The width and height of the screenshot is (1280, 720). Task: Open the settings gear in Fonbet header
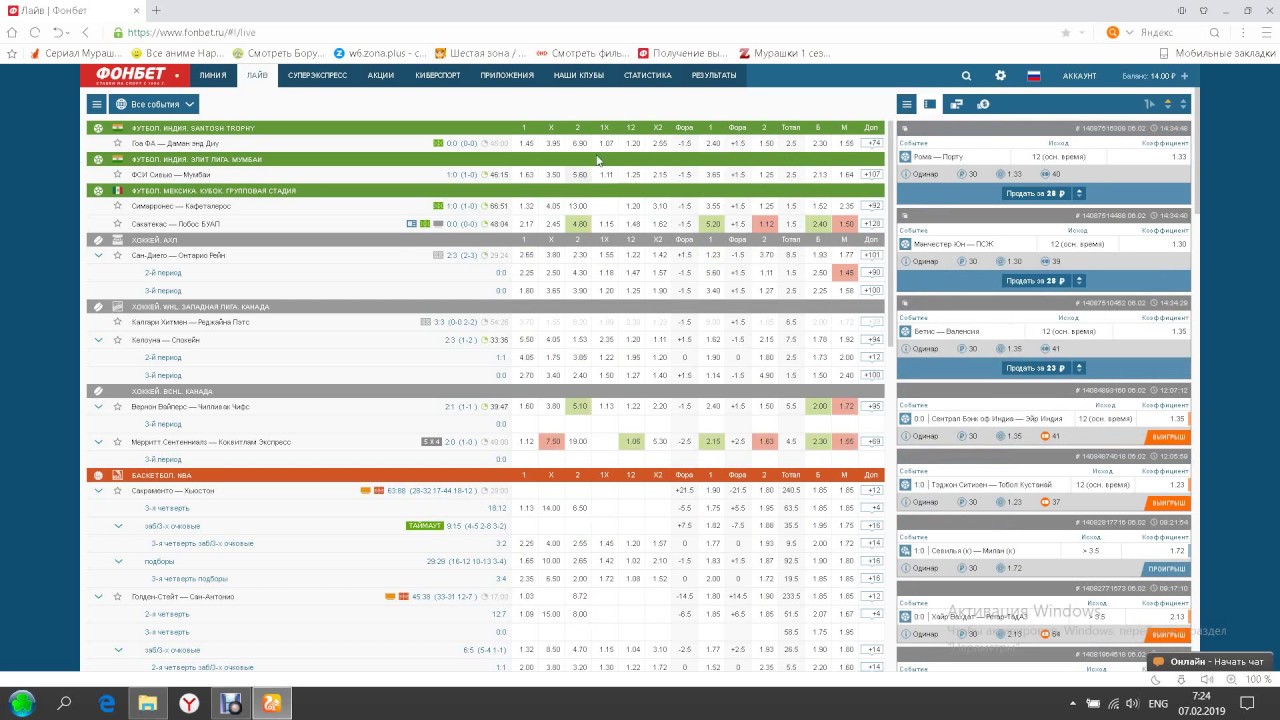click(x=1000, y=75)
